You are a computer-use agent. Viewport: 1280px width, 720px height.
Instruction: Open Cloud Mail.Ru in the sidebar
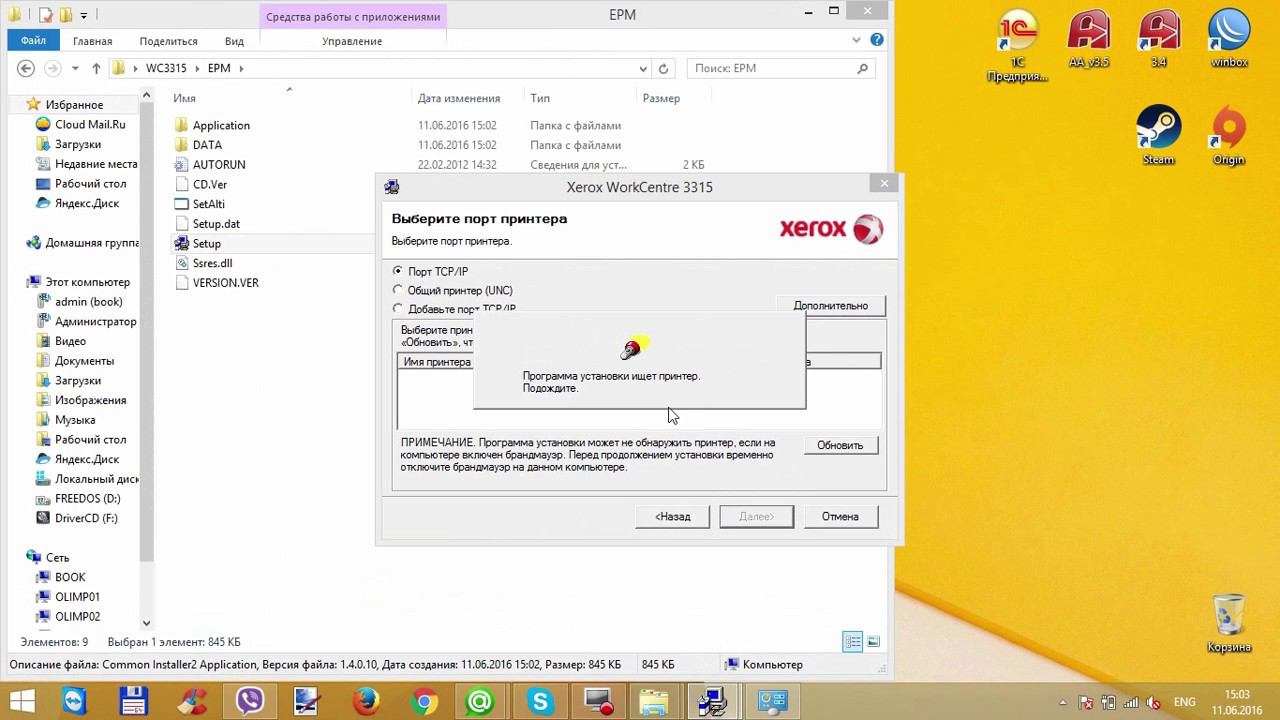point(90,125)
